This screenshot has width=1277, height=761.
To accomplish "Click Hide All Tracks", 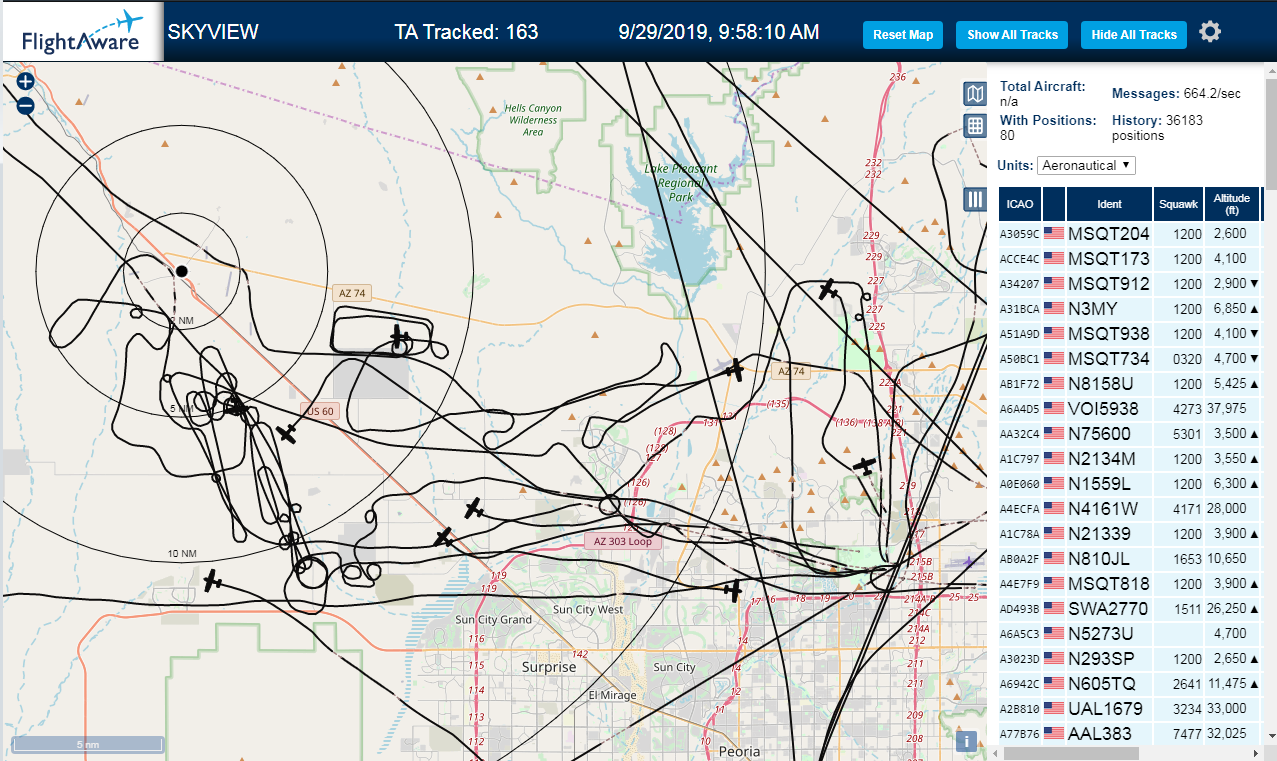I will coord(1134,35).
